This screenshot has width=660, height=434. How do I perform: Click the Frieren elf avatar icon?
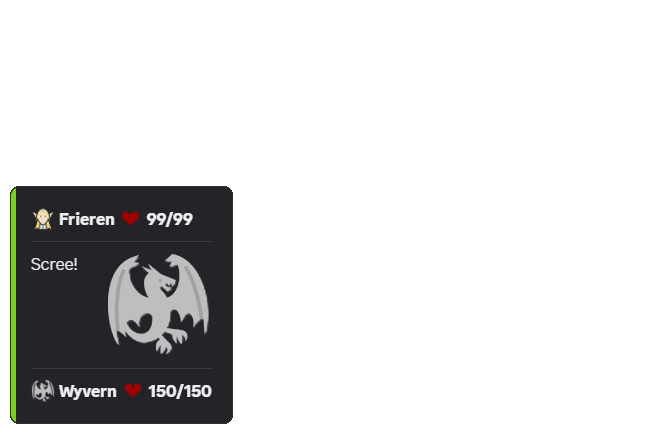(43, 219)
